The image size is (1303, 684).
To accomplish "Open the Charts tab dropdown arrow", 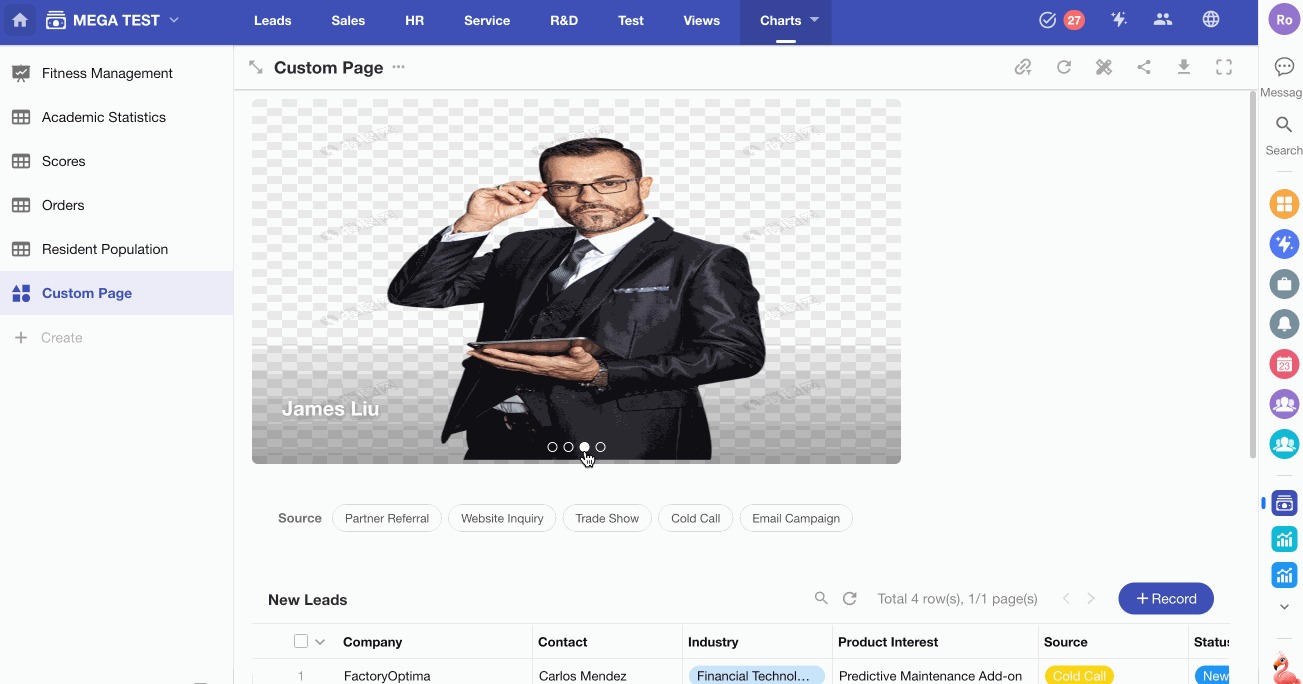I will [x=814, y=20].
